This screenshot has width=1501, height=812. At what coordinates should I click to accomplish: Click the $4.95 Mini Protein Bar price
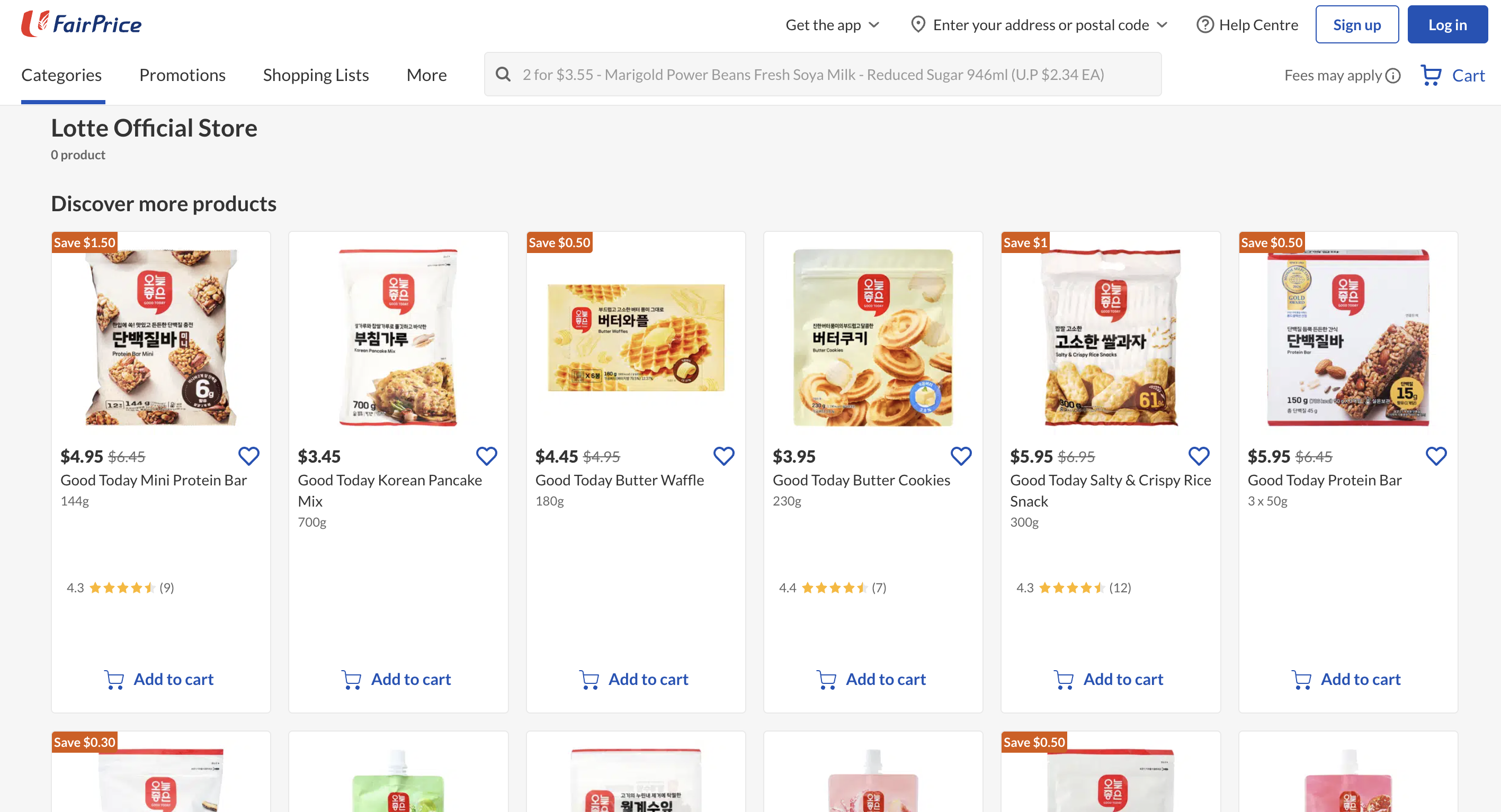click(82, 456)
